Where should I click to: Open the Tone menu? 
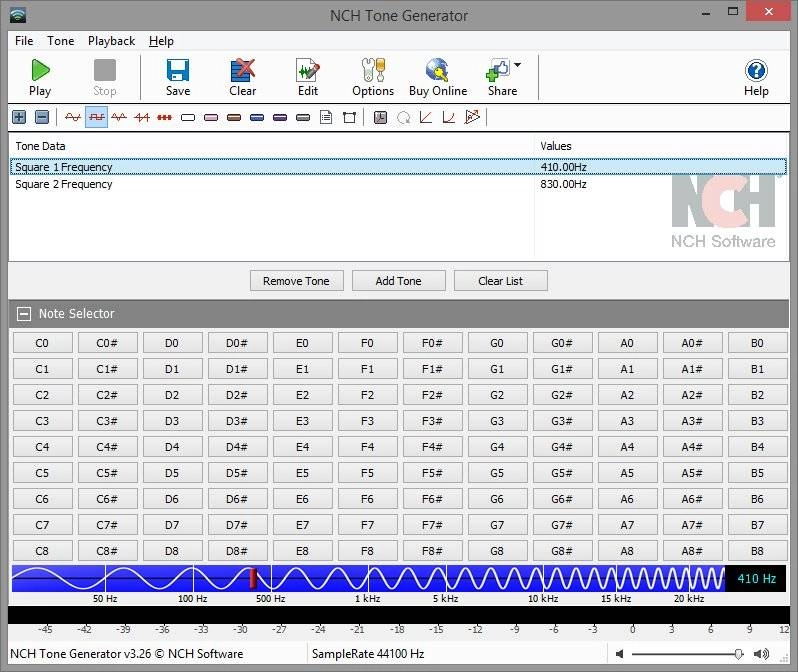[x=61, y=41]
